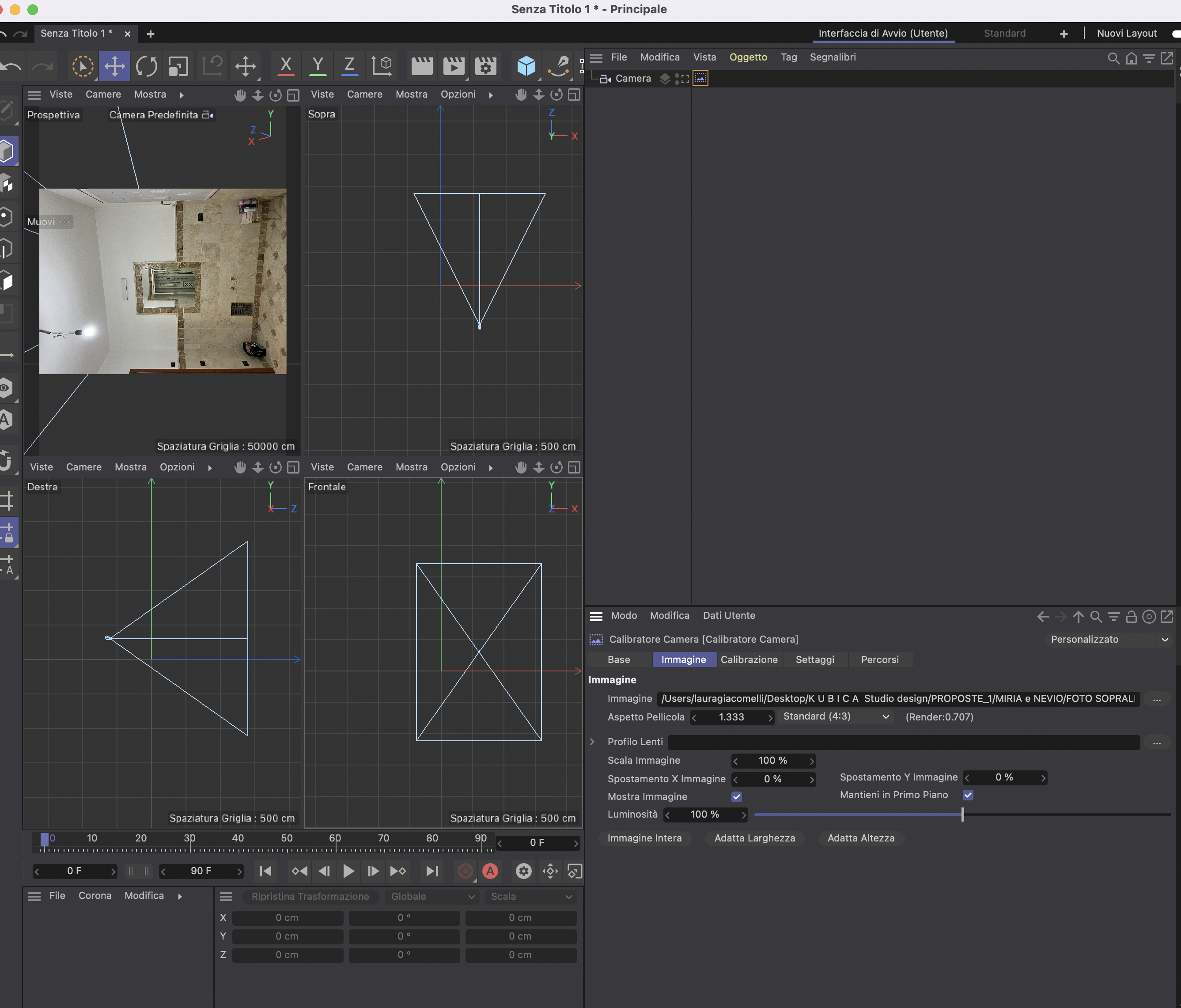Screen dimensions: 1181x1008
Task: Select the Rotate tool in toolbar
Action: pyautogui.click(x=147, y=66)
